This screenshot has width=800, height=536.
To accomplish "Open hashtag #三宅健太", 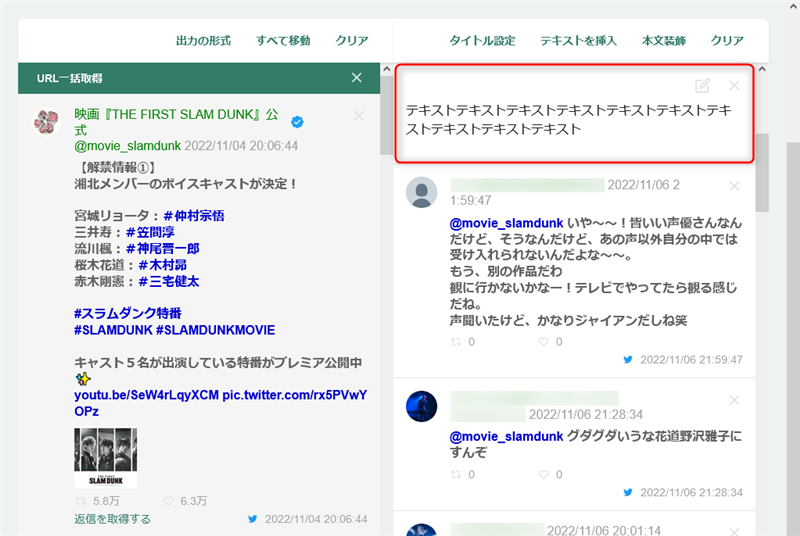I will pos(169,281).
